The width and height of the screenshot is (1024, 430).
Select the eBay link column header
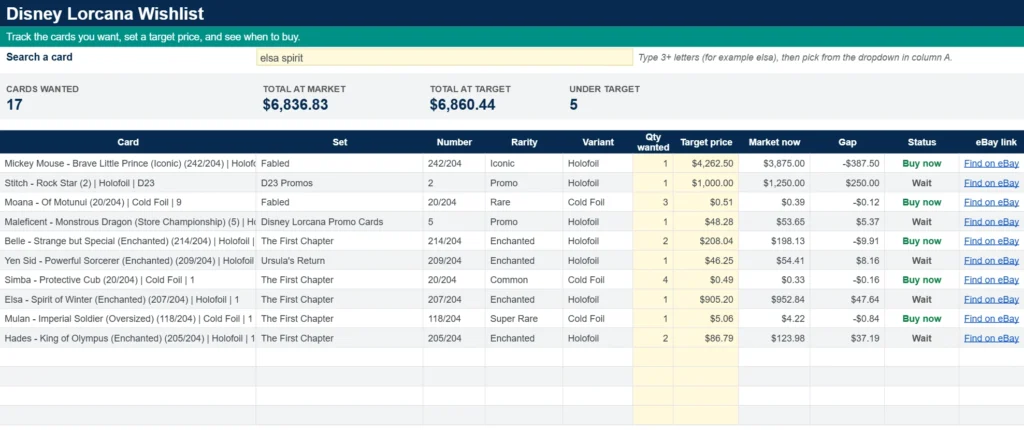pyautogui.click(x=991, y=142)
